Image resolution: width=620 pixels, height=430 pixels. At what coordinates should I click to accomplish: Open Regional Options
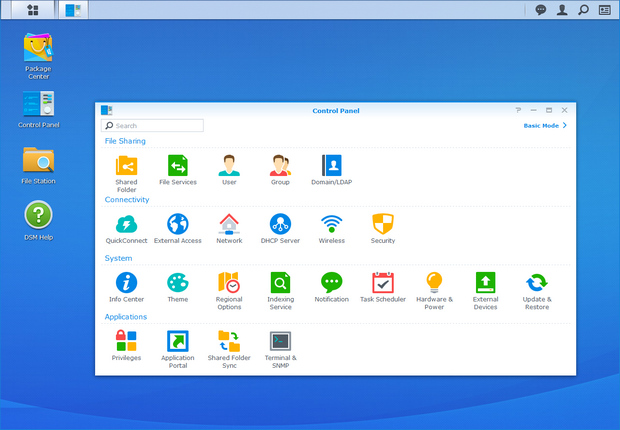(x=229, y=291)
